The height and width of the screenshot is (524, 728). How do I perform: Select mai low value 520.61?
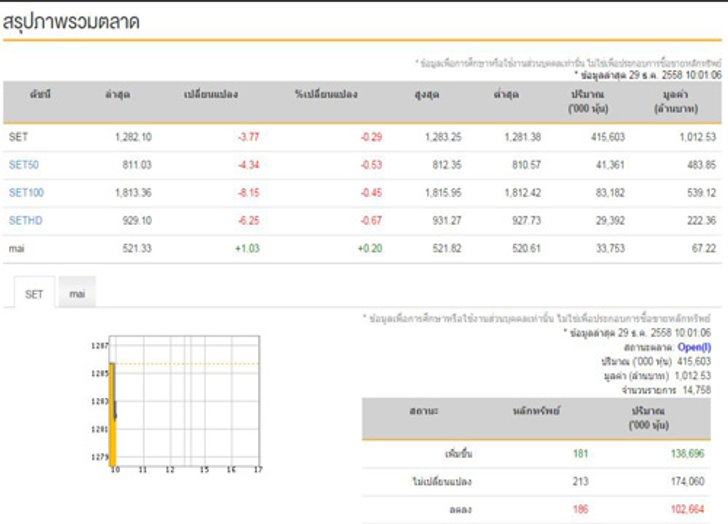526,248
